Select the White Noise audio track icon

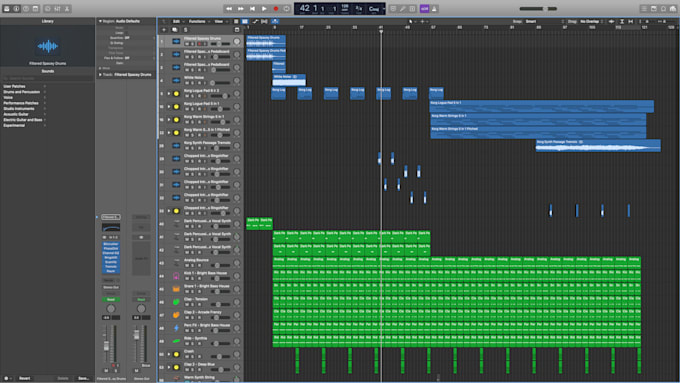click(x=176, y=81)
